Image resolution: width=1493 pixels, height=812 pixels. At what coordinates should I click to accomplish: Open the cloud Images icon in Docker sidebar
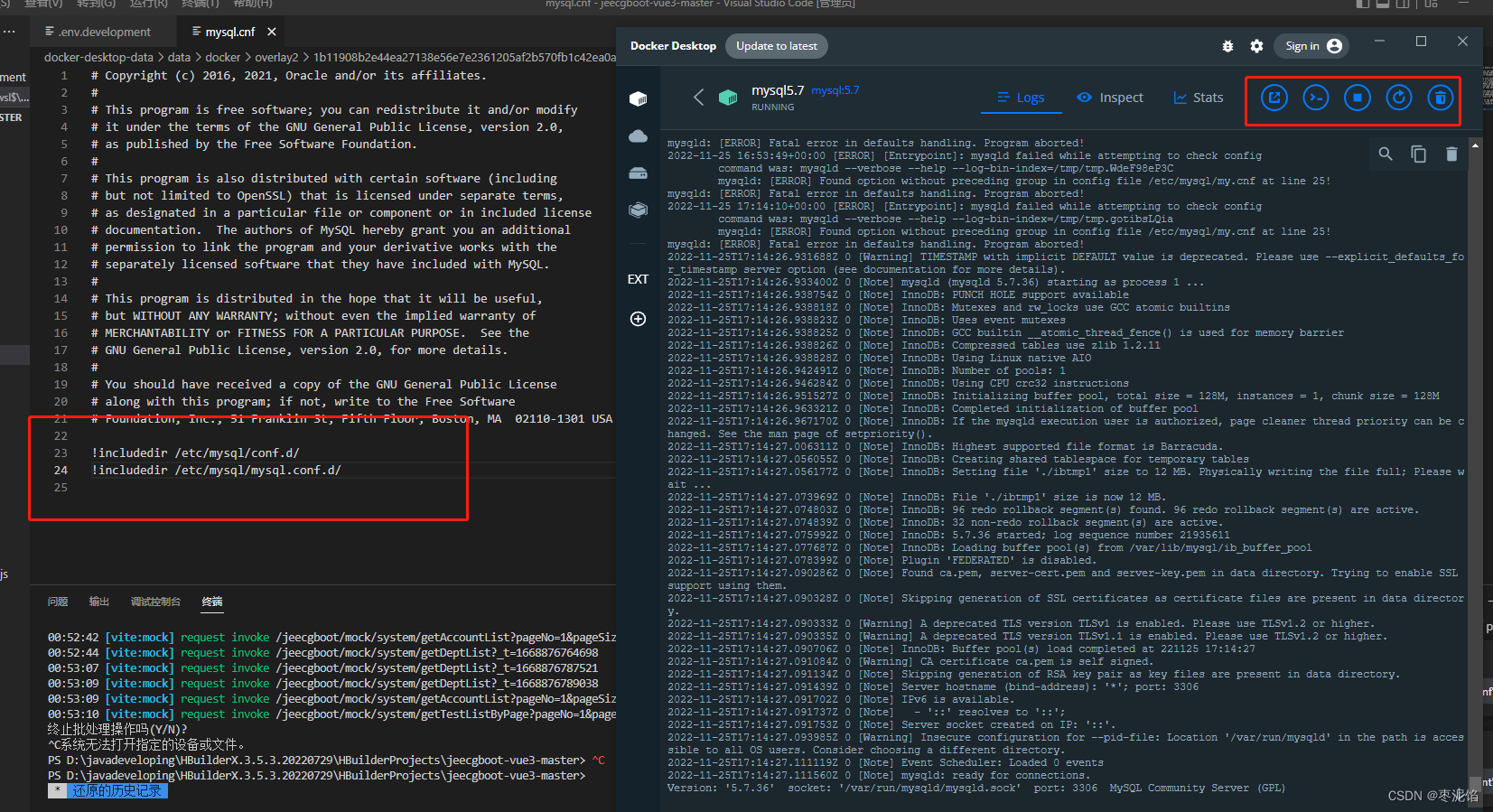tap(639, 135)
